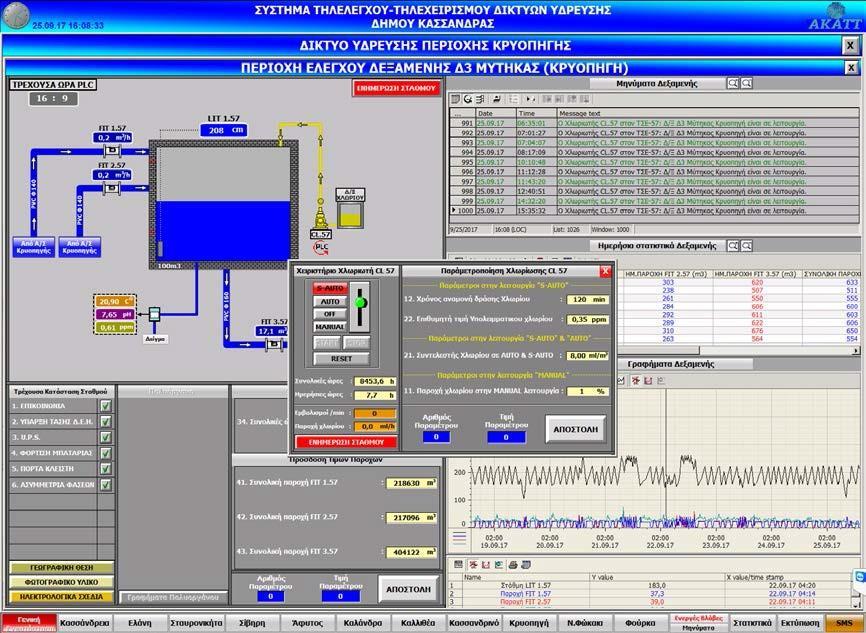The image size is (866, 633).
Task: Toggle the 3. U.P.S. status checkbox
Action: pos(105,437)
